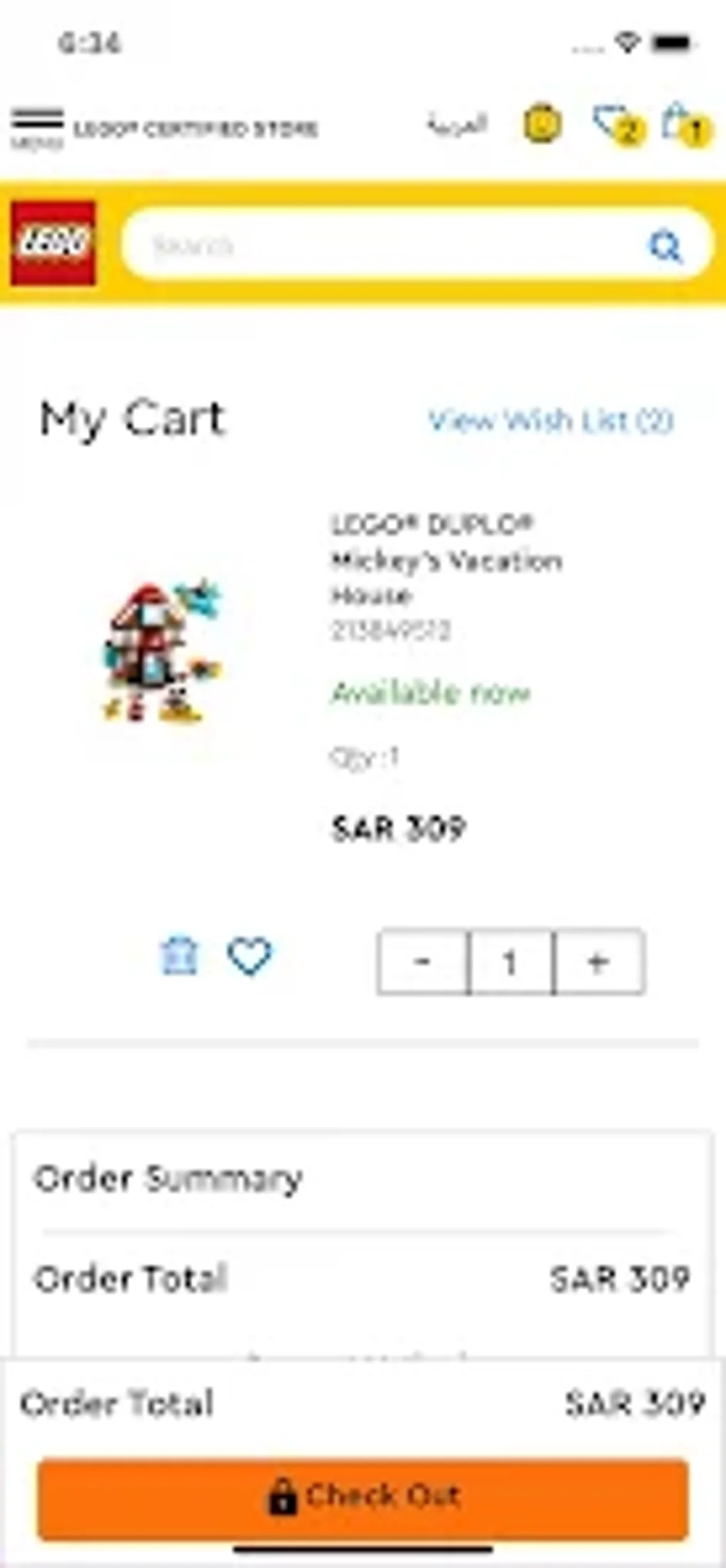Increase quantity with plus button
Viewport: 726px width, 1568px height.
tap(599, 962)
